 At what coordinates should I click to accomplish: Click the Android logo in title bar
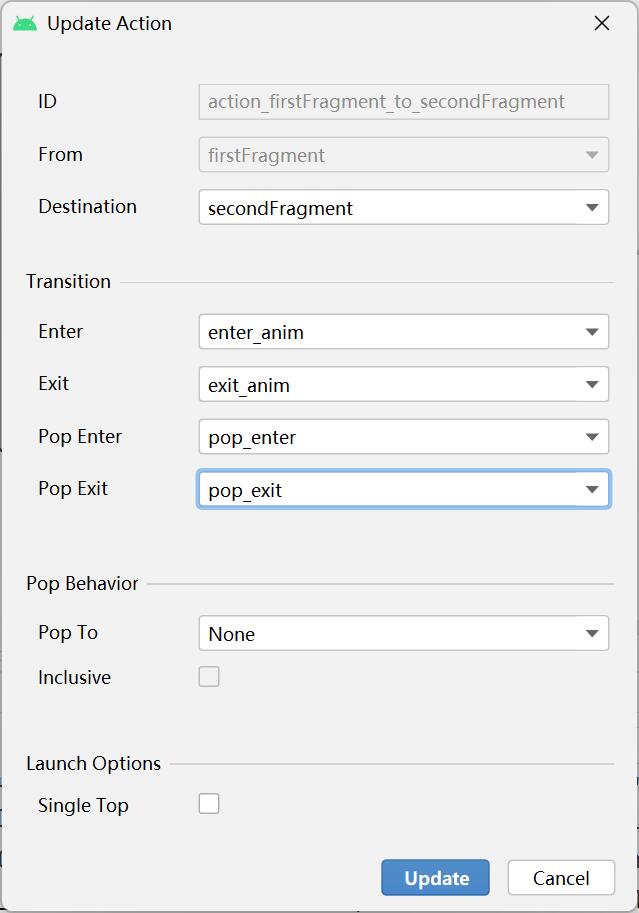pos(25,24)
